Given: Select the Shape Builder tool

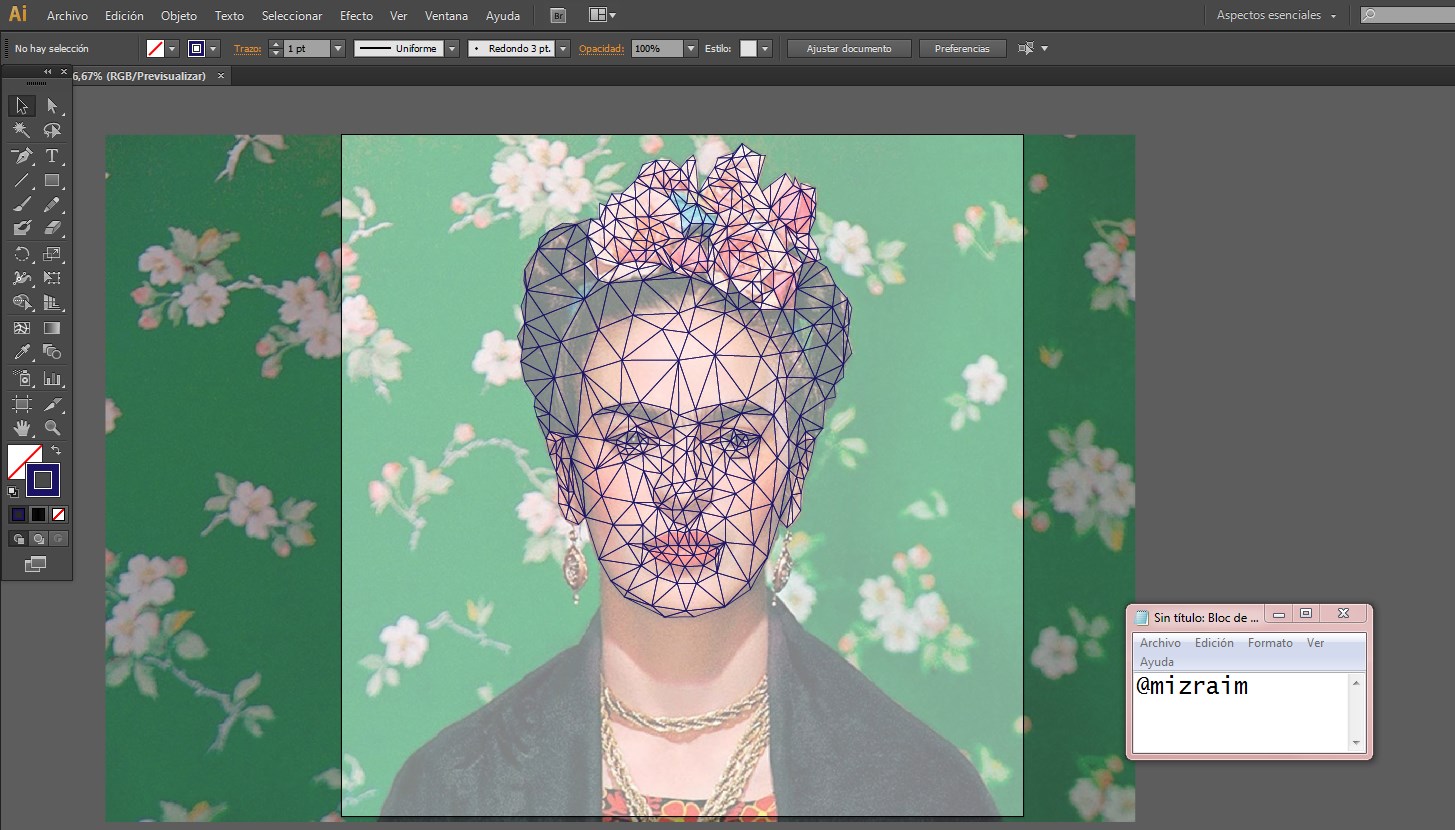Looking at the screenshot, I should point(22,302).
